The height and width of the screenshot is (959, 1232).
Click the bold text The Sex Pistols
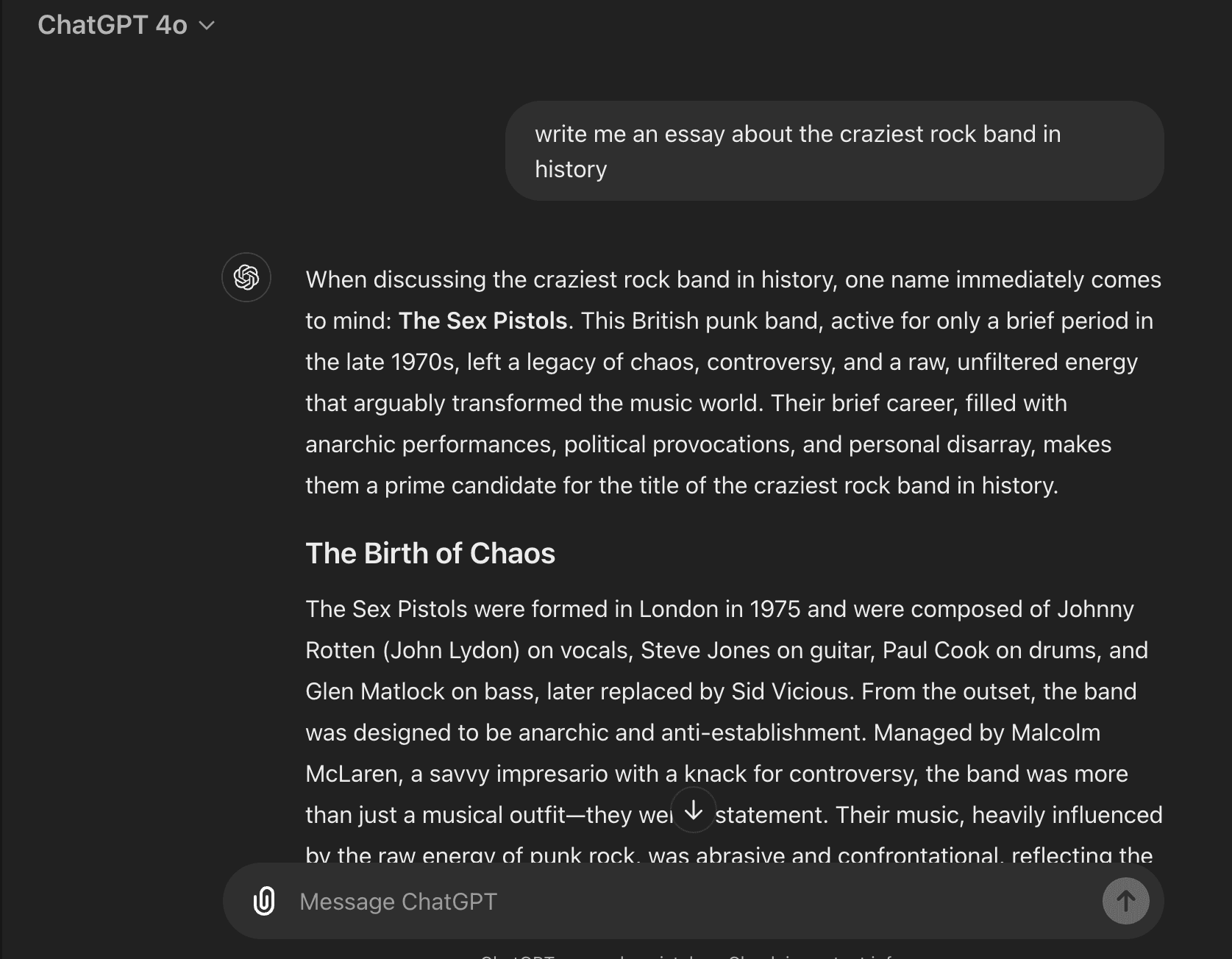(483, 321)
